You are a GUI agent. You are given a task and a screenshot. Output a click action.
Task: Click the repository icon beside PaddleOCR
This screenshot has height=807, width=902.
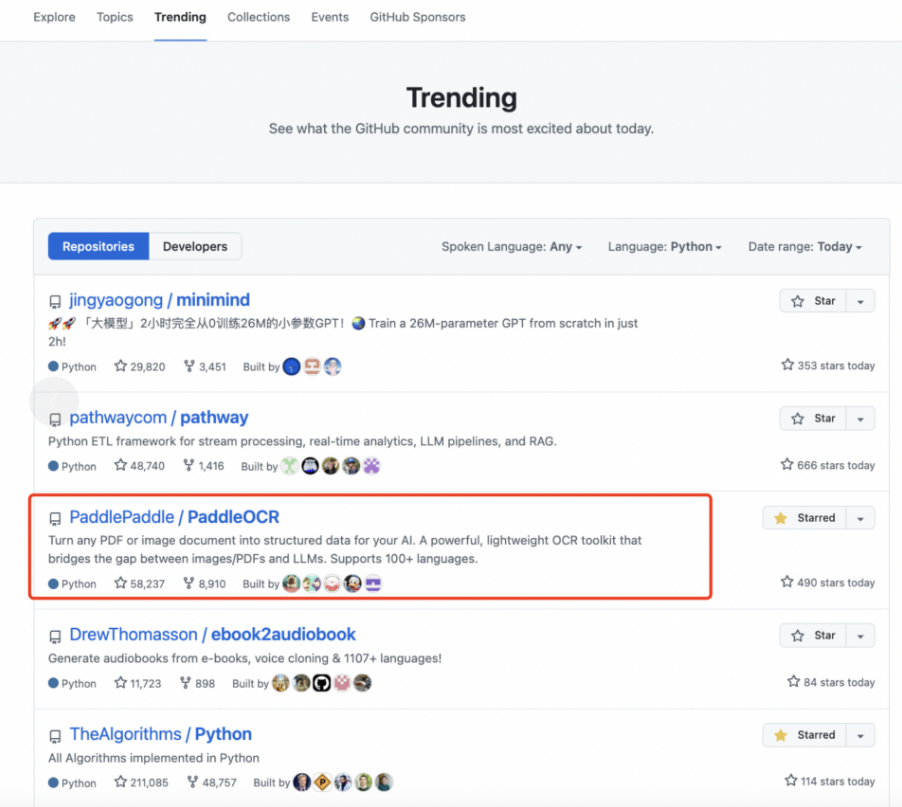tap(55, 518)
